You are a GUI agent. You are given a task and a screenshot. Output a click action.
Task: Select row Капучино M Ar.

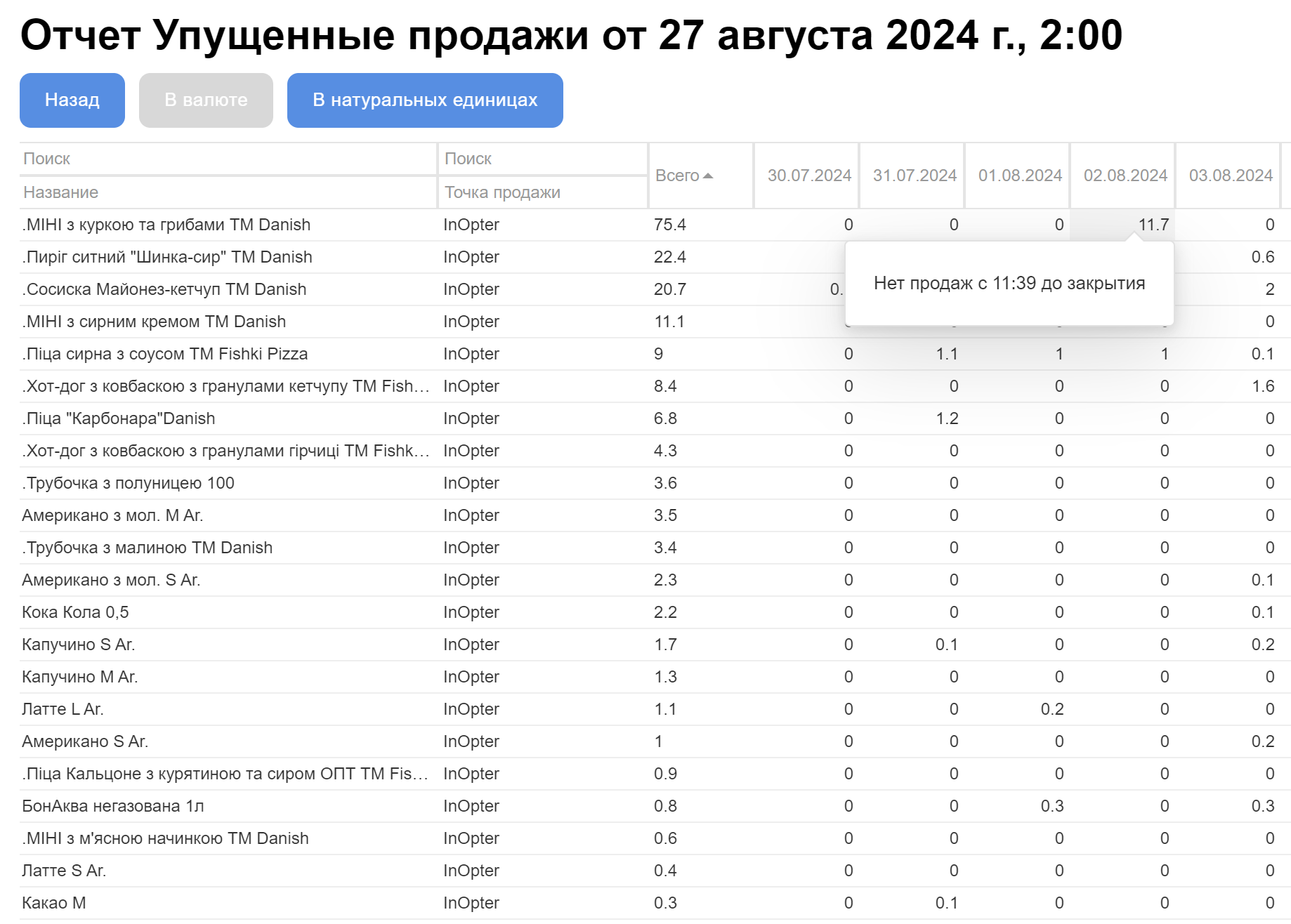point(655,677)
